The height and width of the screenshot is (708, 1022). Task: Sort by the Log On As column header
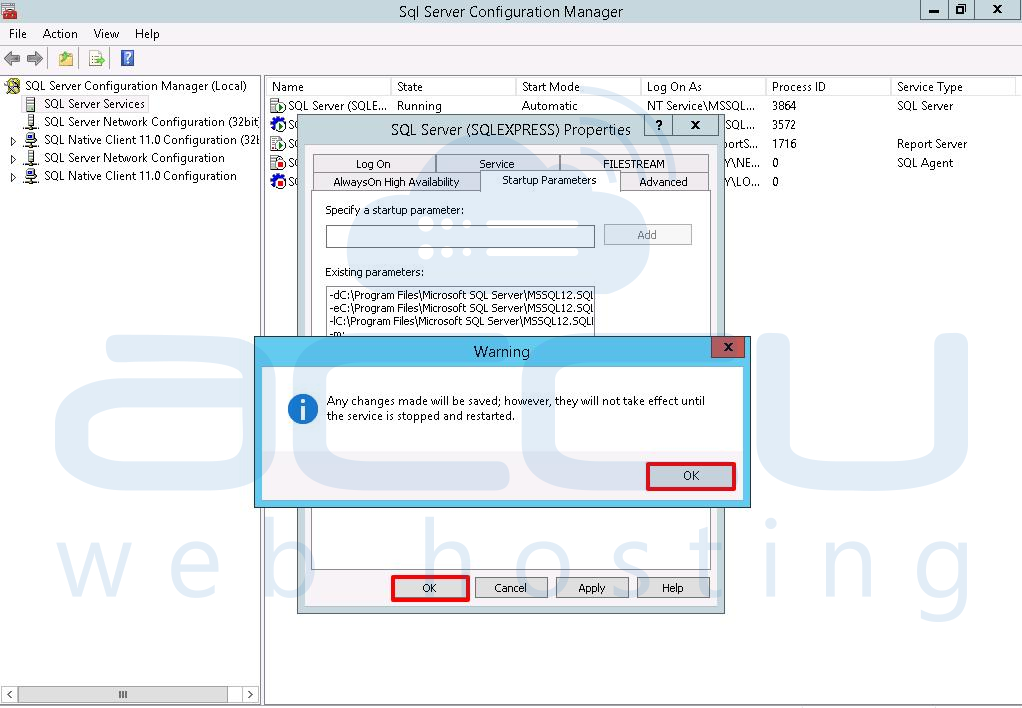(704, 87)
